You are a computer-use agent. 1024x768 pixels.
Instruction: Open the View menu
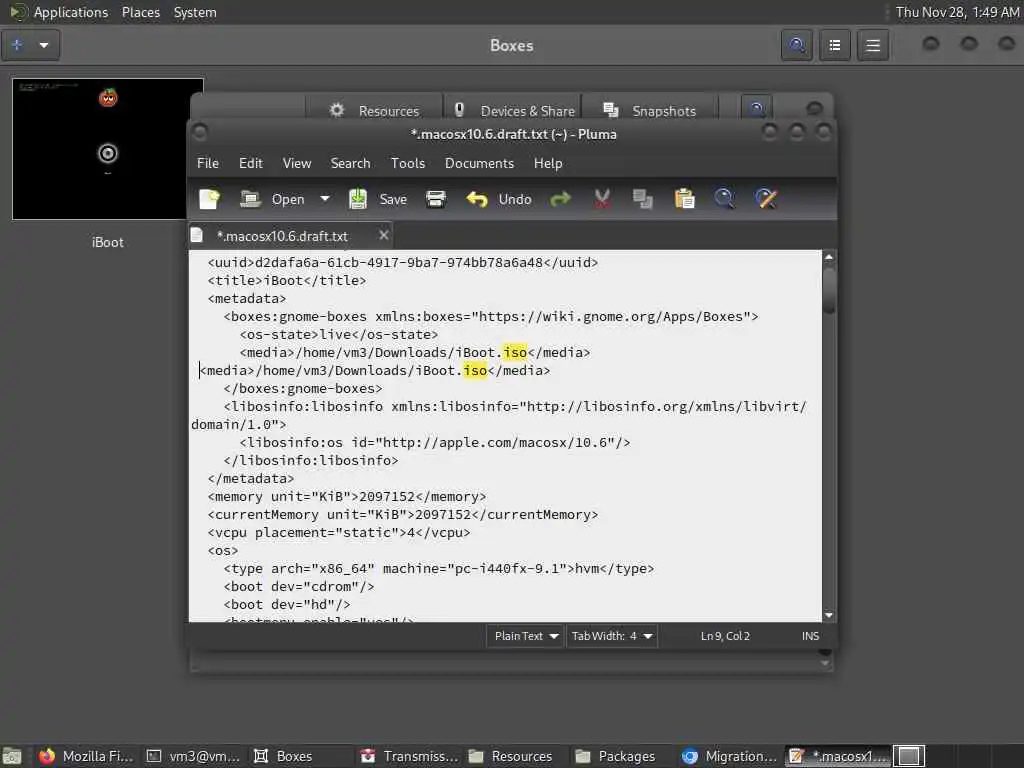tap(296, 163)
